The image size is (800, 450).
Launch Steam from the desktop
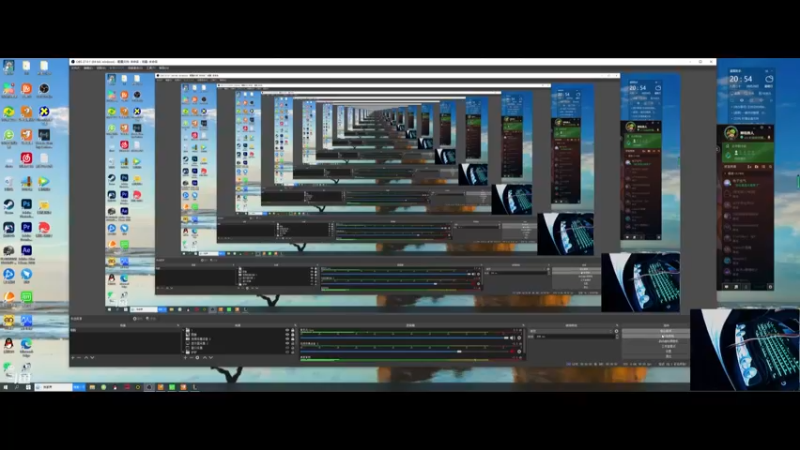click(x=8, y=204)
